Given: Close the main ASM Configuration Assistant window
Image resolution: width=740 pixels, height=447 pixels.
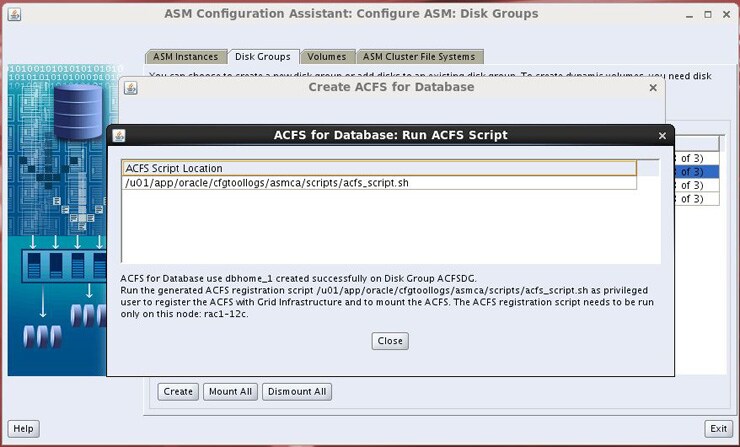Looking at the screenshot, I should tap(725, 15).
